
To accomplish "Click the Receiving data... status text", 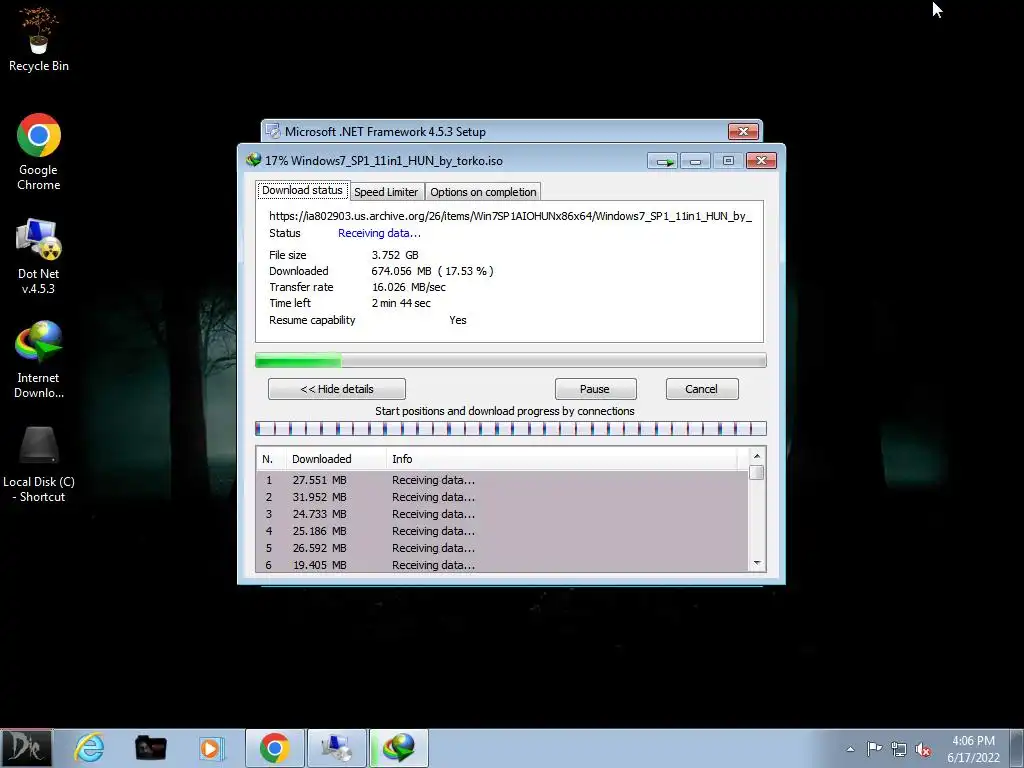I will (379, 233).
